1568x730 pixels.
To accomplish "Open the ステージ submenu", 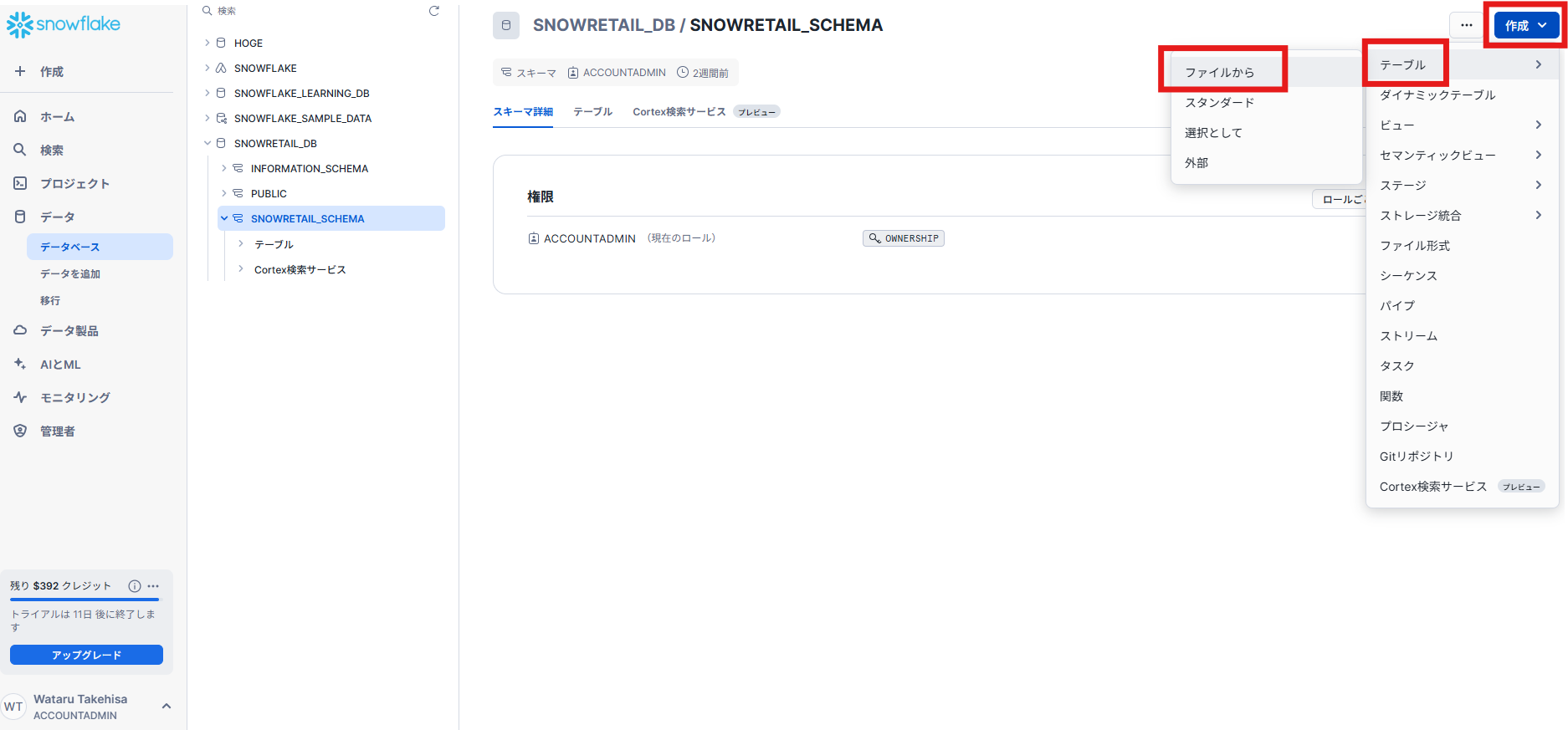I will [x=1462, y=185].
